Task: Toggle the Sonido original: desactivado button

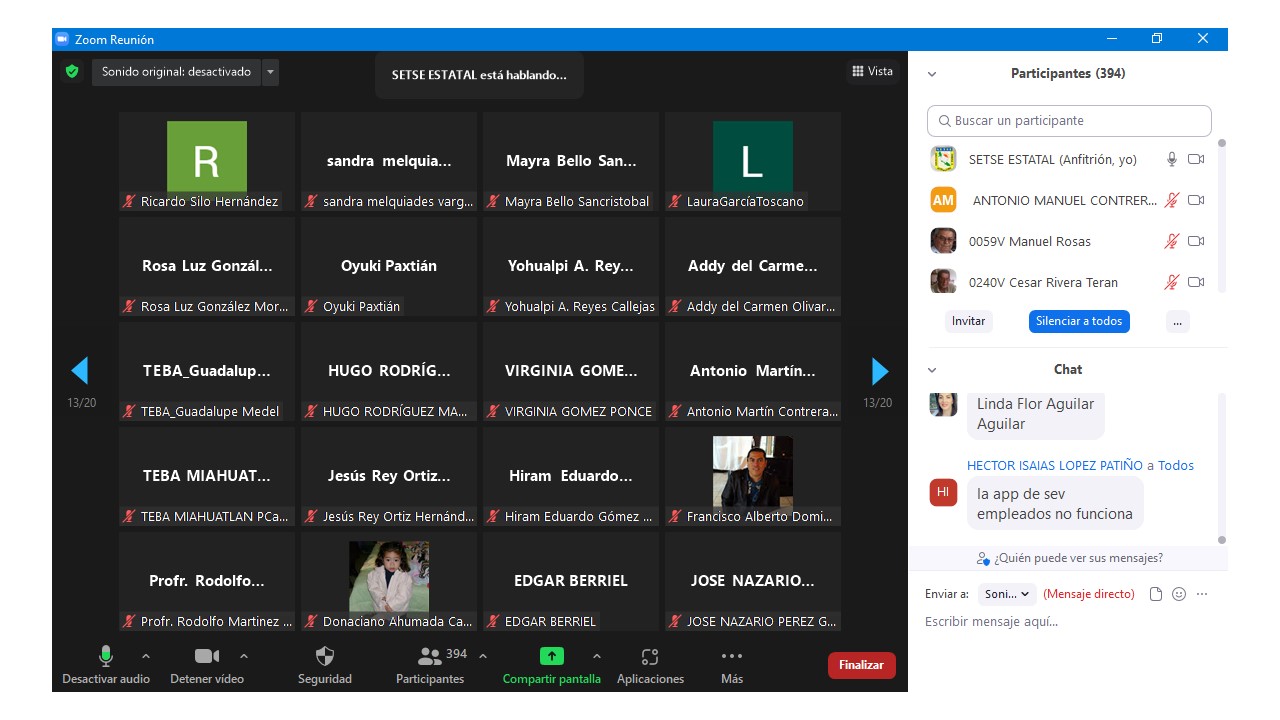Action: (176, 72)
